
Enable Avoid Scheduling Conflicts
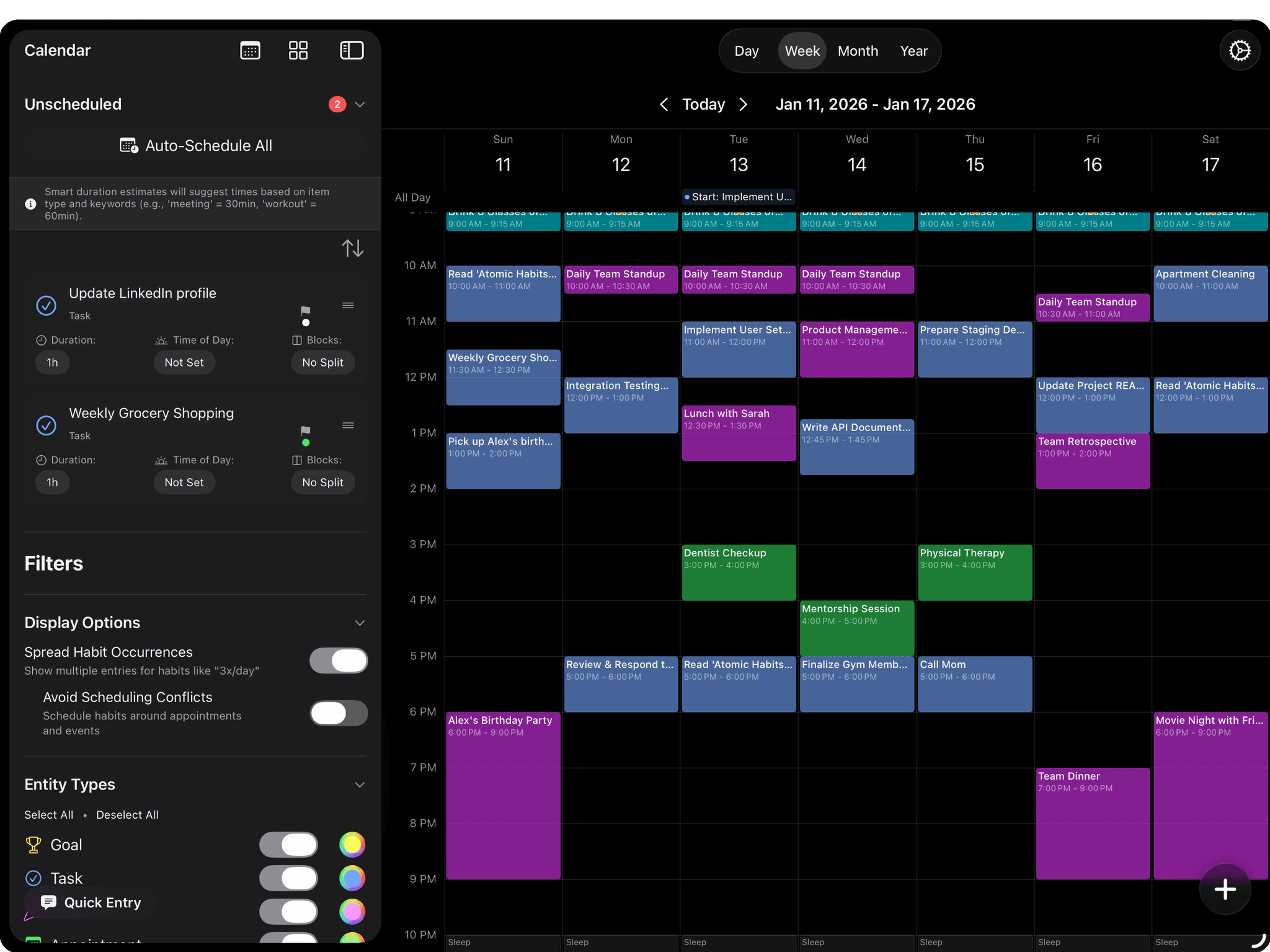(338, 713)
